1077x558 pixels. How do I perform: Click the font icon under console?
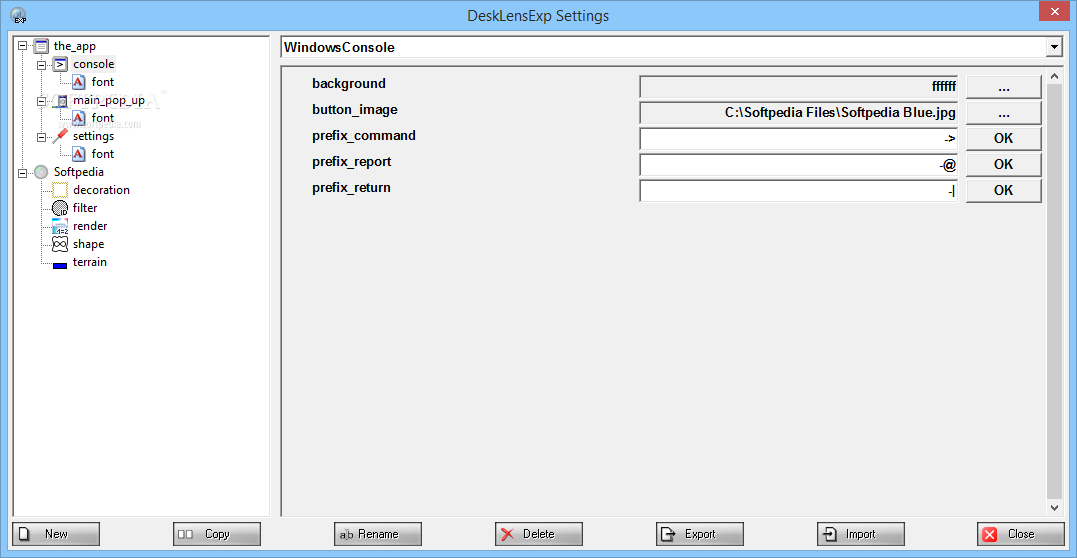pyautogui.click(x=79, y=82)
